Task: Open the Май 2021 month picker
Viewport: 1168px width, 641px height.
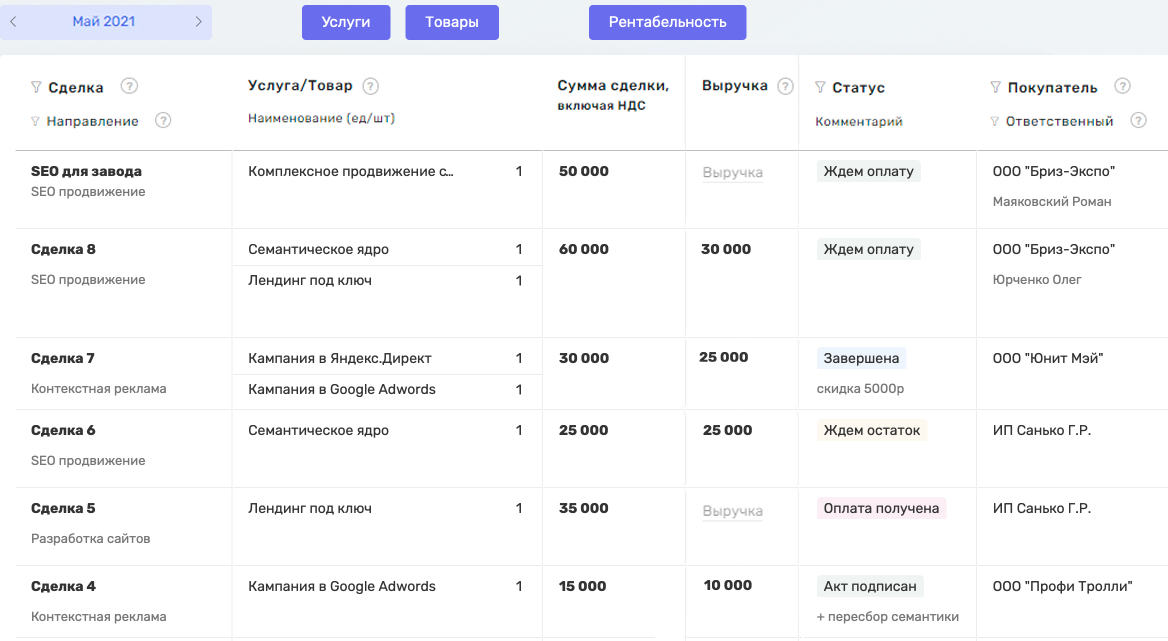Action: 104,22
